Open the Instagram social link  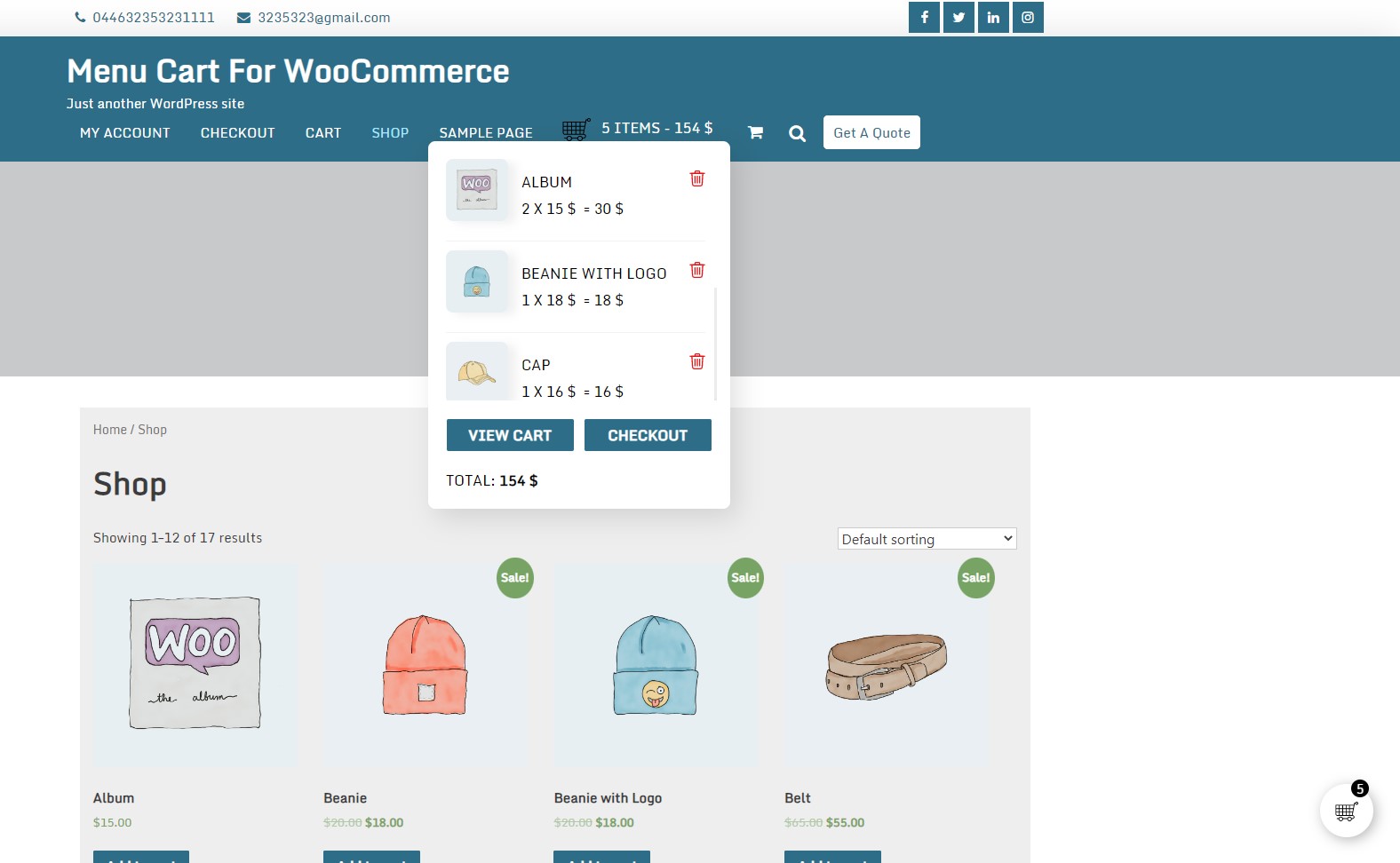(x=1028, y=17)
